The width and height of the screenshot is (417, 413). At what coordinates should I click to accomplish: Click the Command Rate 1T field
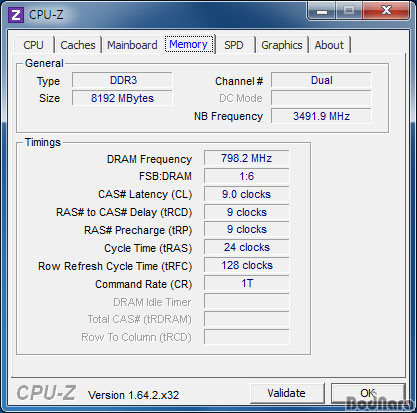pos(247,283)
